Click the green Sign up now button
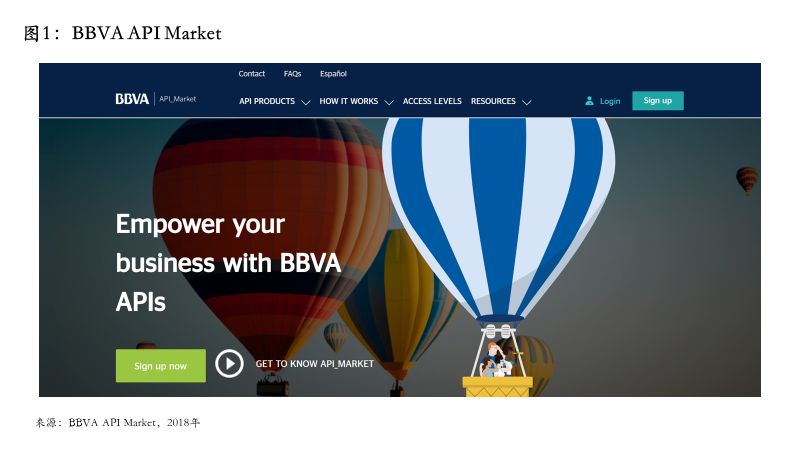 (x=161, y=366)
